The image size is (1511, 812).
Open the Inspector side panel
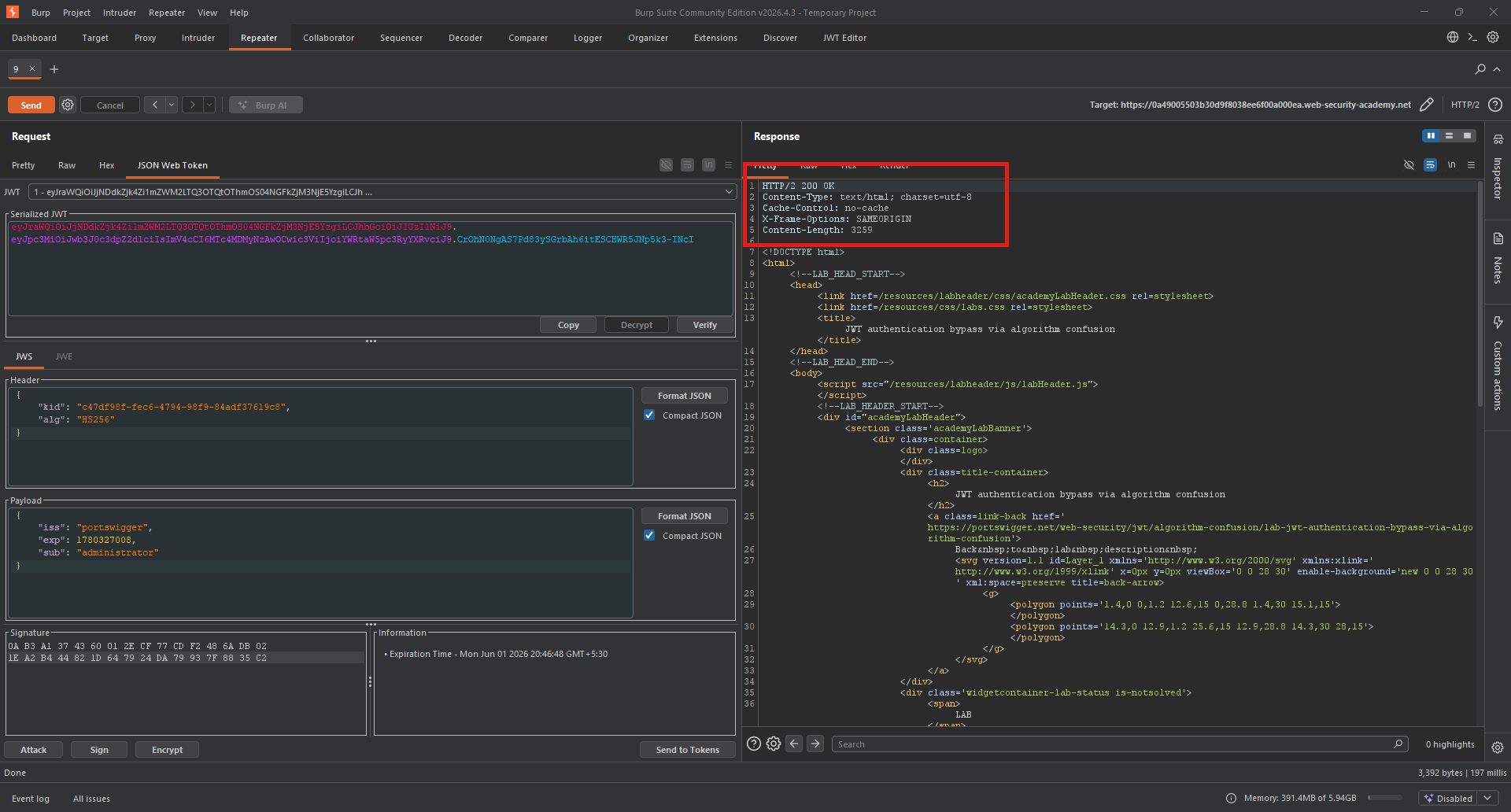[1498, 167]
